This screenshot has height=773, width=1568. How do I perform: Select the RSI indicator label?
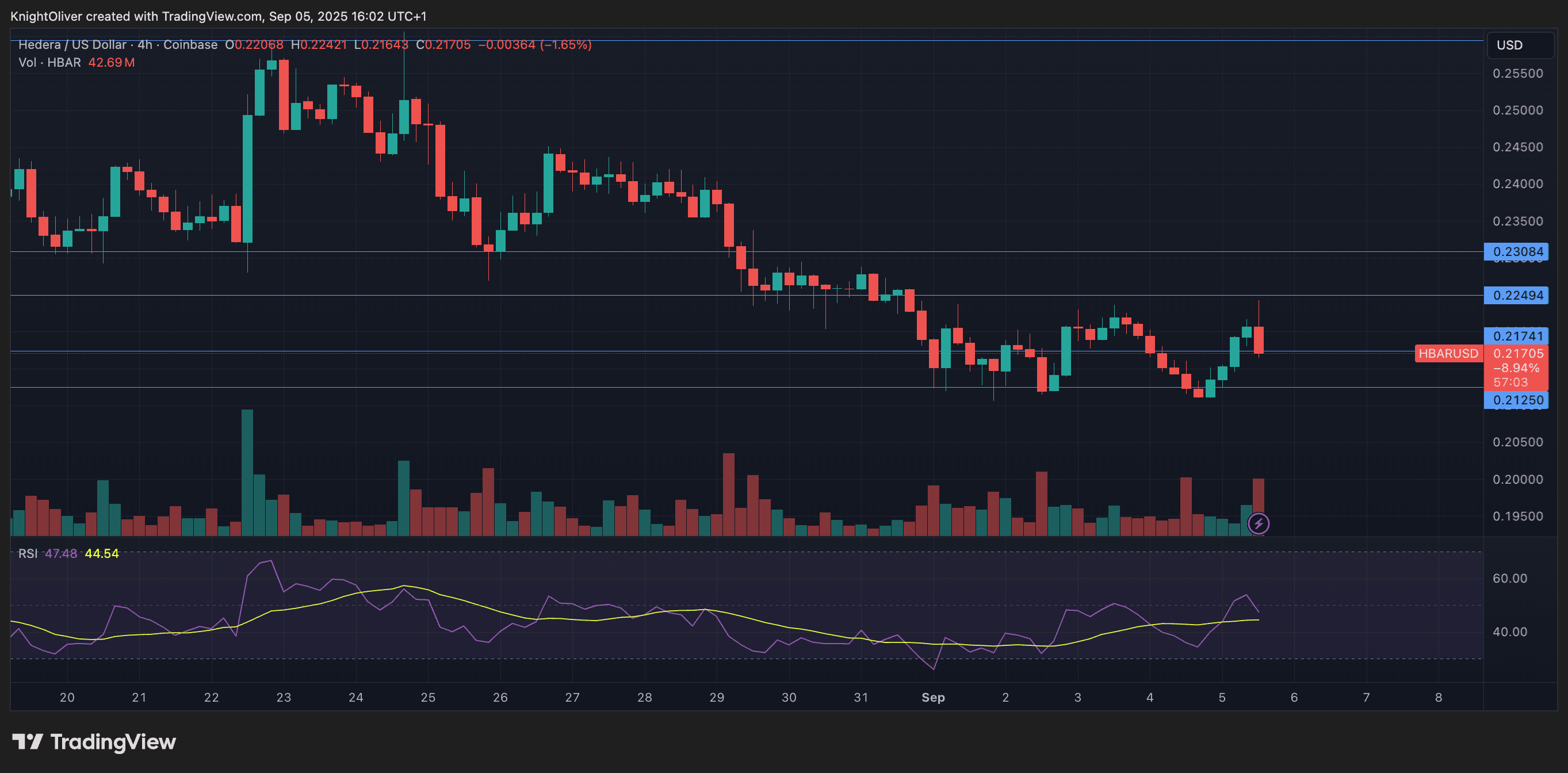(28, 554)
